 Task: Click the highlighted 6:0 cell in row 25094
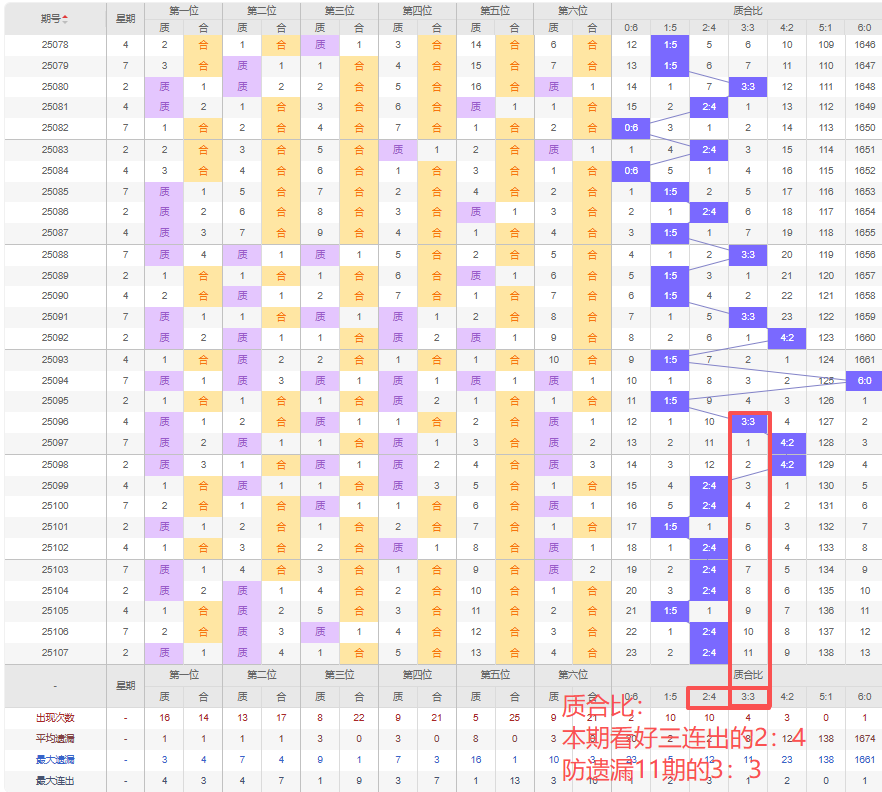865,380
